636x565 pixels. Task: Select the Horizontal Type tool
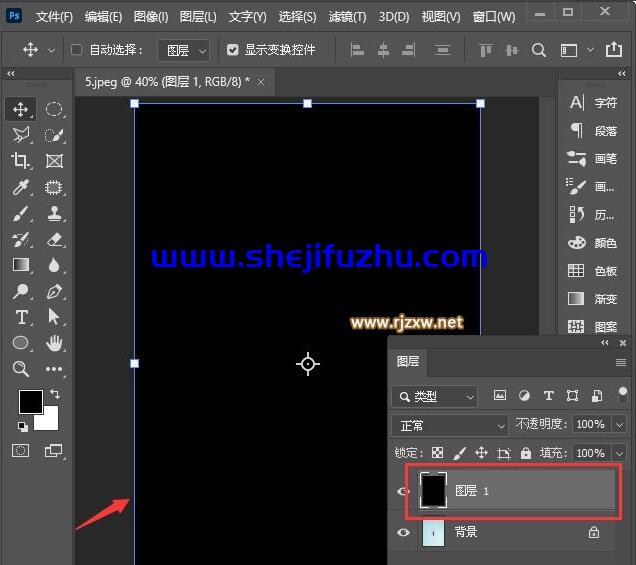coord(21,317)
